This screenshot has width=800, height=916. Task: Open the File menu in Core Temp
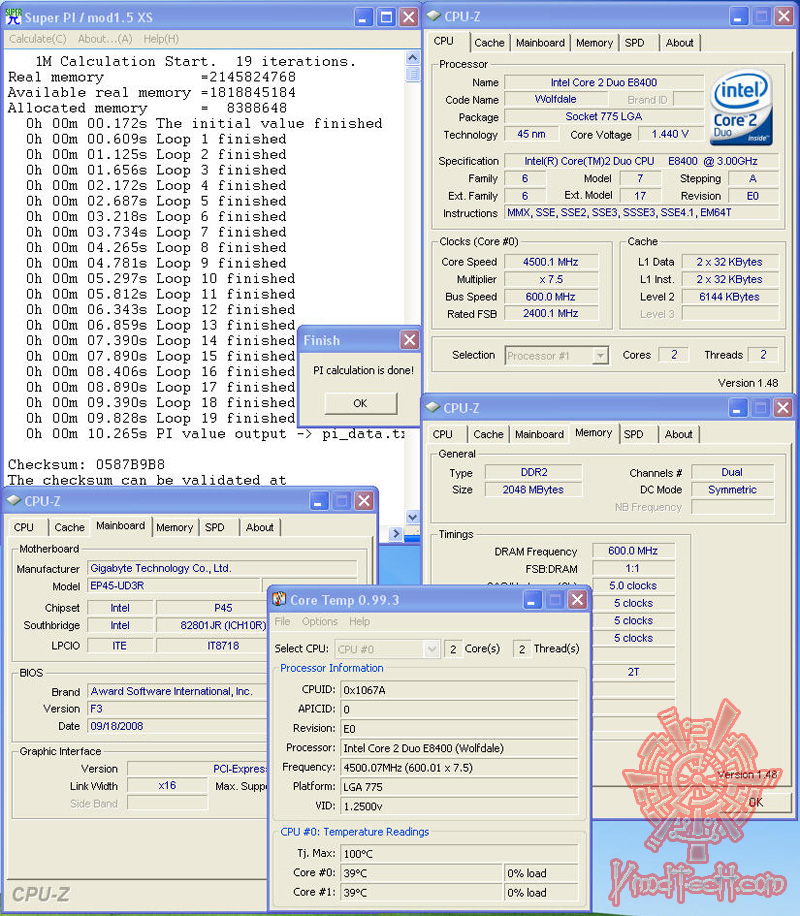pyautogui.click(x=283, y=621)
